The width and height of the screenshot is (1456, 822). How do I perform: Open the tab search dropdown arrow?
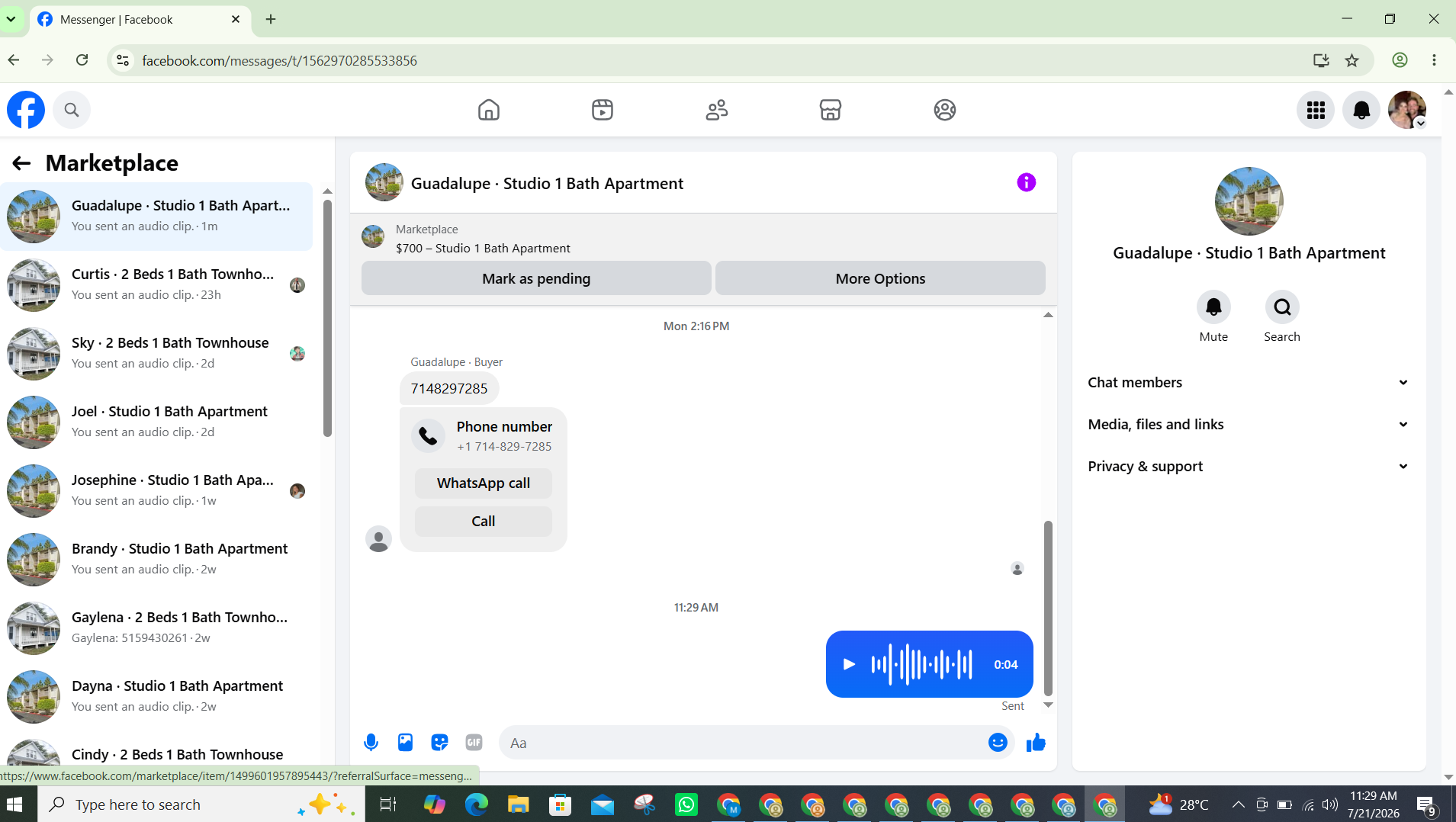coord(11,19)
